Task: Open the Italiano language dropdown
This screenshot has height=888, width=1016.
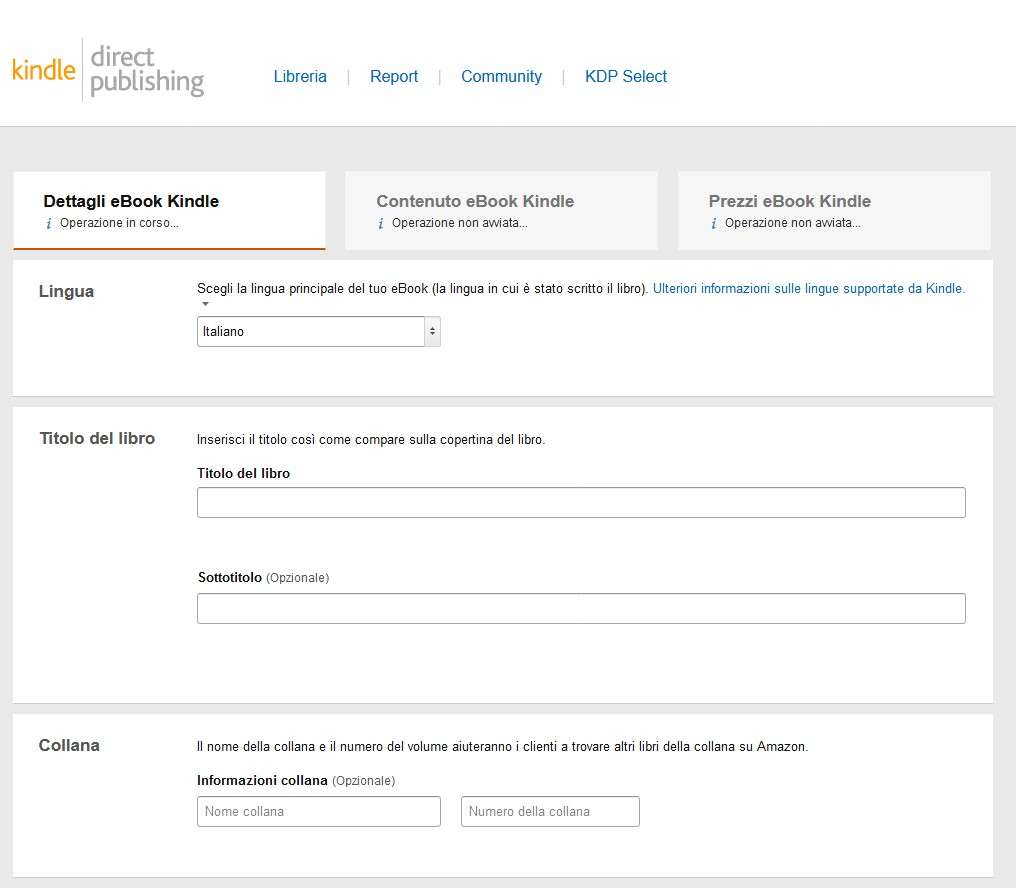Action: coord(310,332)
